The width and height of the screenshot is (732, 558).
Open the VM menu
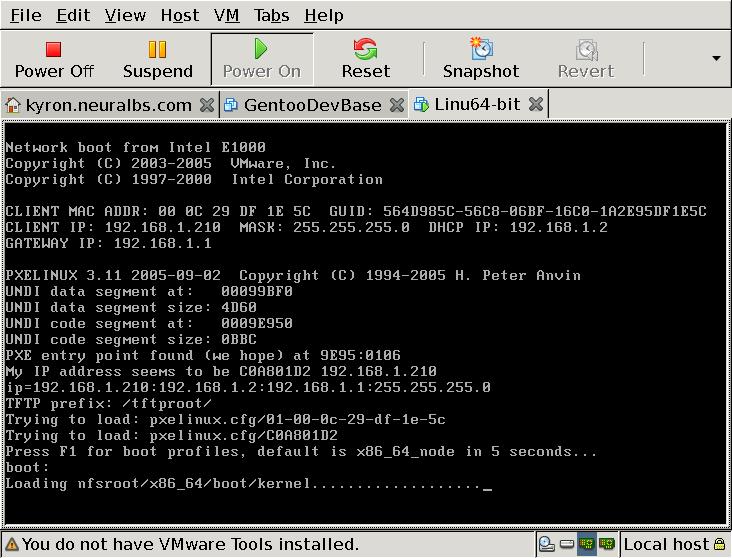click(x=226, y=15)
